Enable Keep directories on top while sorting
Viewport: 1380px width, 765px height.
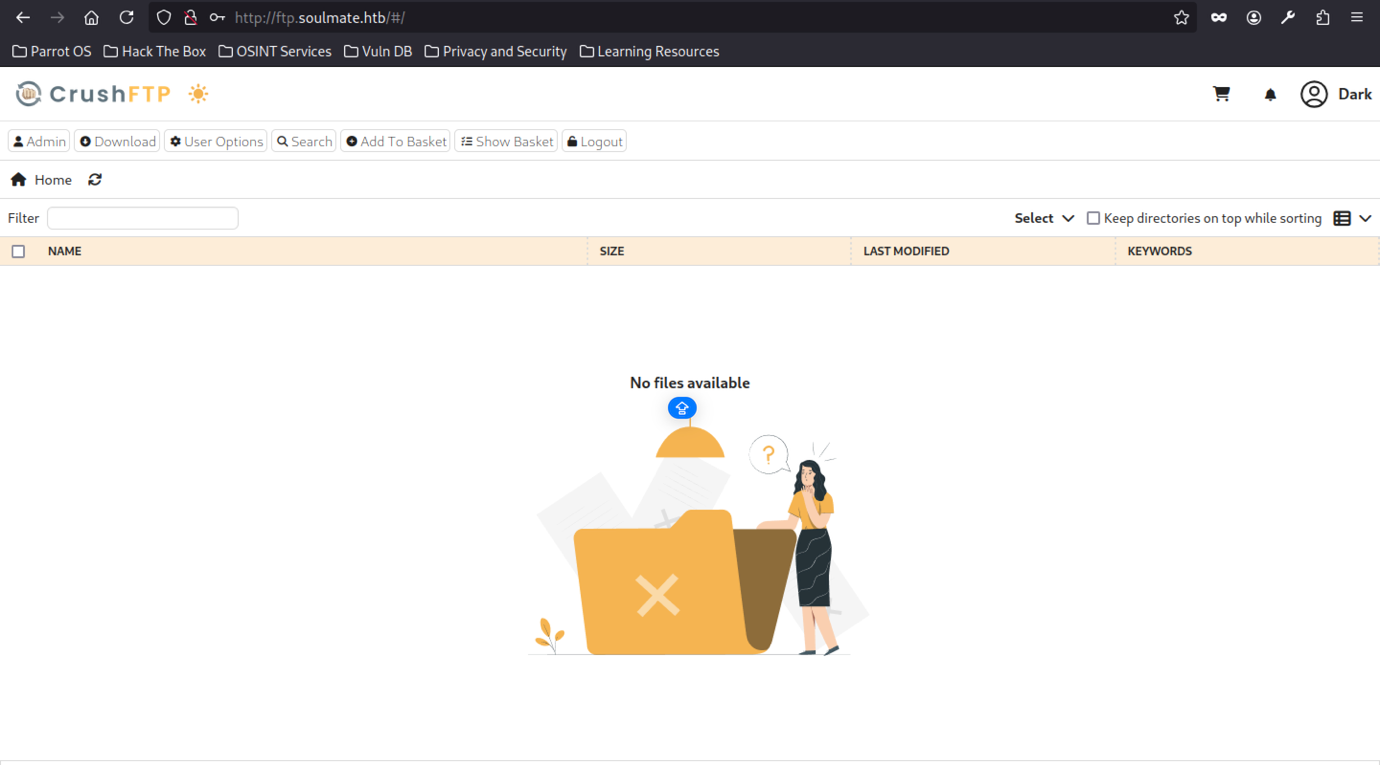click(x=1093, y=218)
